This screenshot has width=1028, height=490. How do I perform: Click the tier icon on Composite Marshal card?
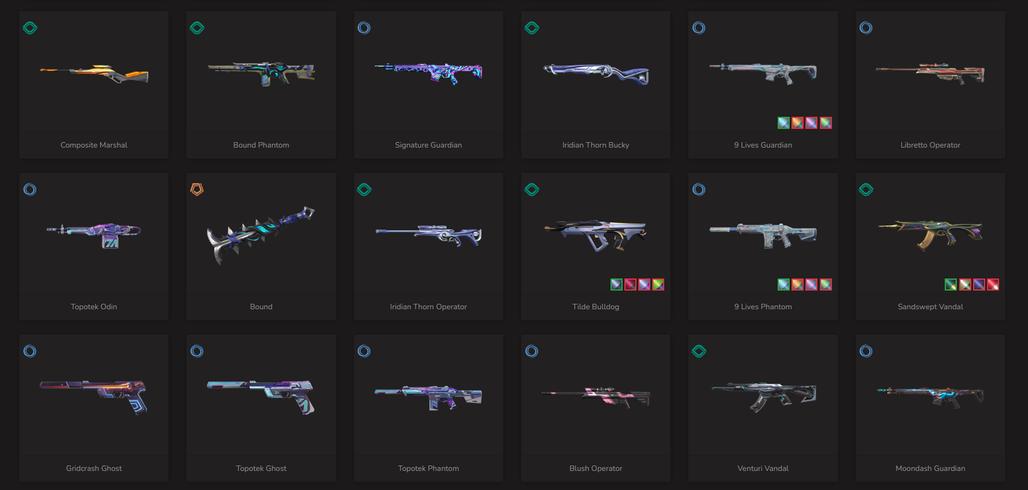click(x=30, y=28)
